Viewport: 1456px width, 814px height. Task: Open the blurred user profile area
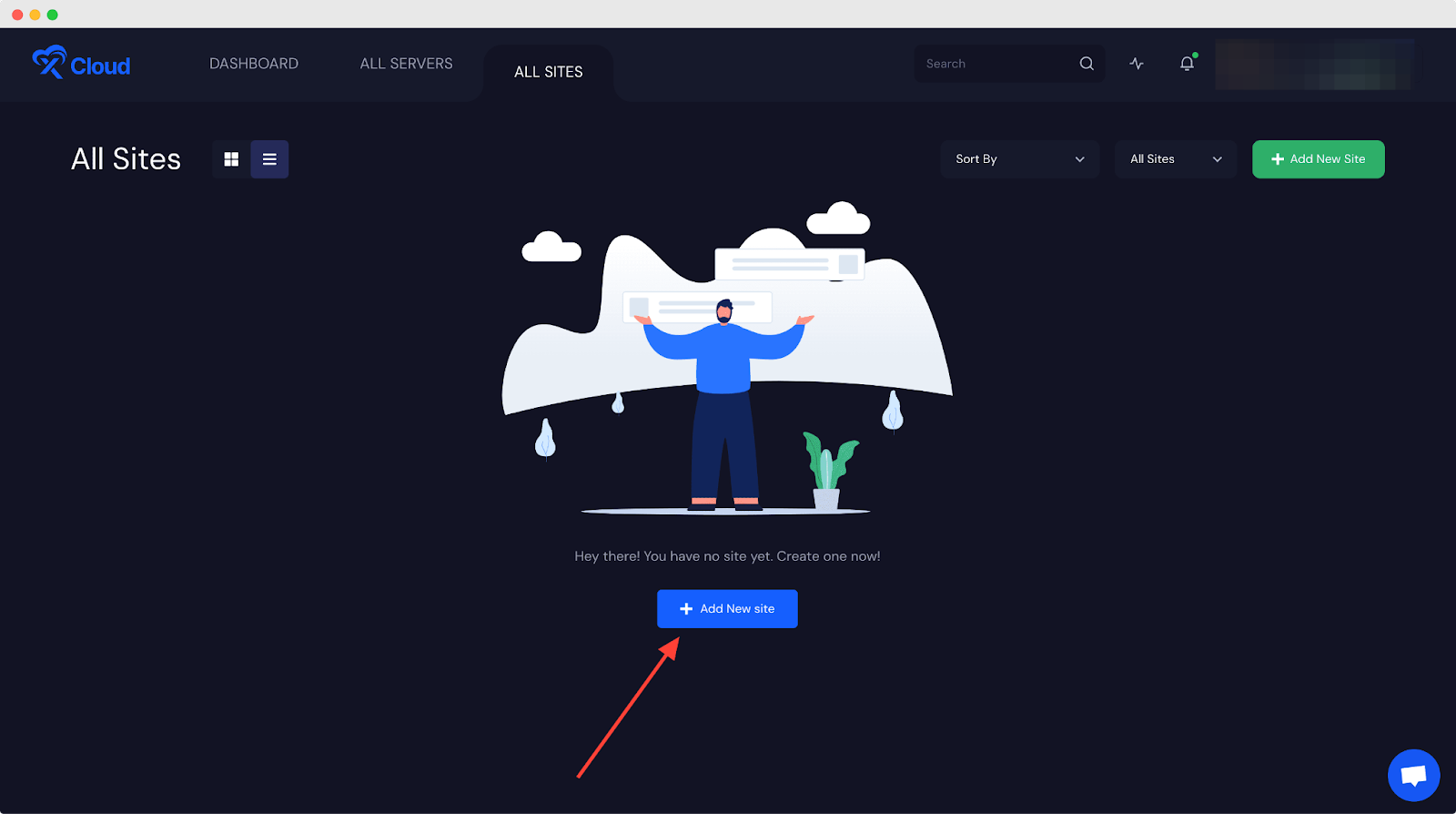click(x=1313, y=65)
